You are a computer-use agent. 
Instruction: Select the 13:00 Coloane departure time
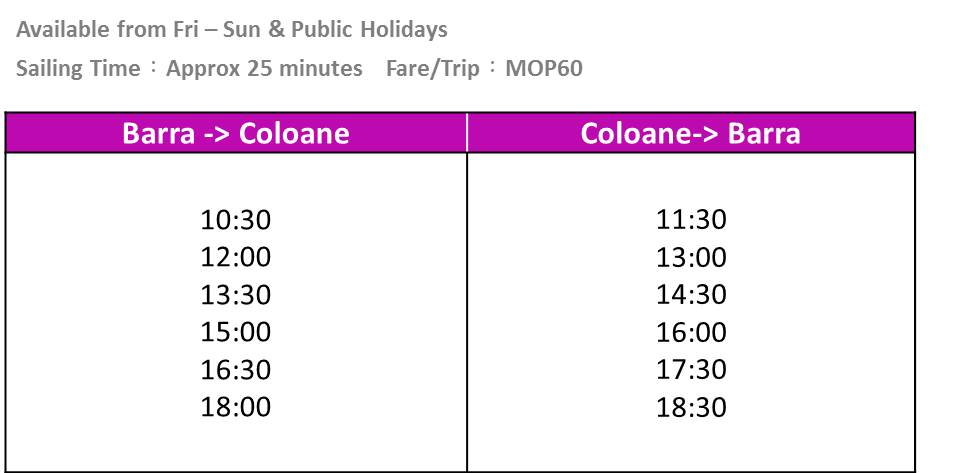[x=691, y=257]
